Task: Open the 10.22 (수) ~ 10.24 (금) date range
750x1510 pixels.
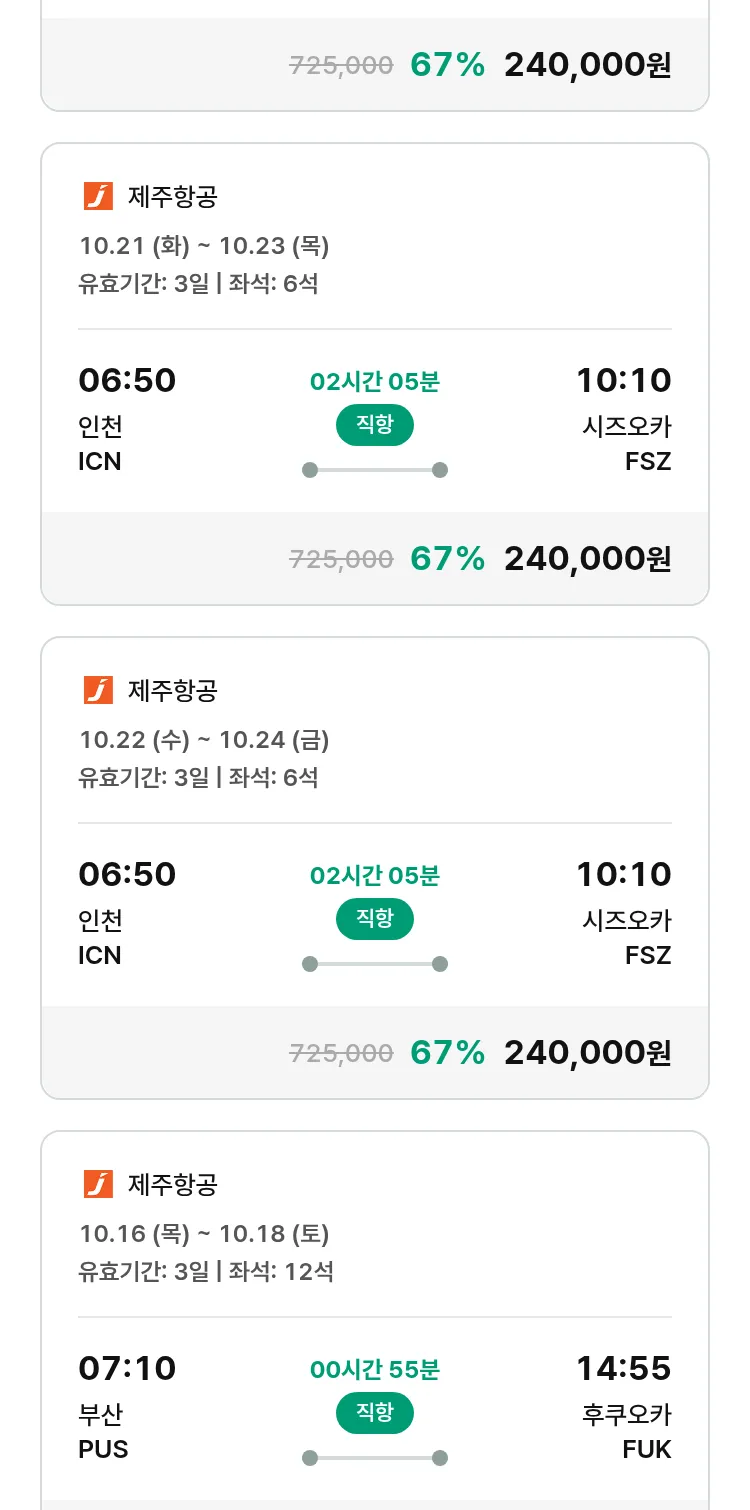Action: click(204, 740)
